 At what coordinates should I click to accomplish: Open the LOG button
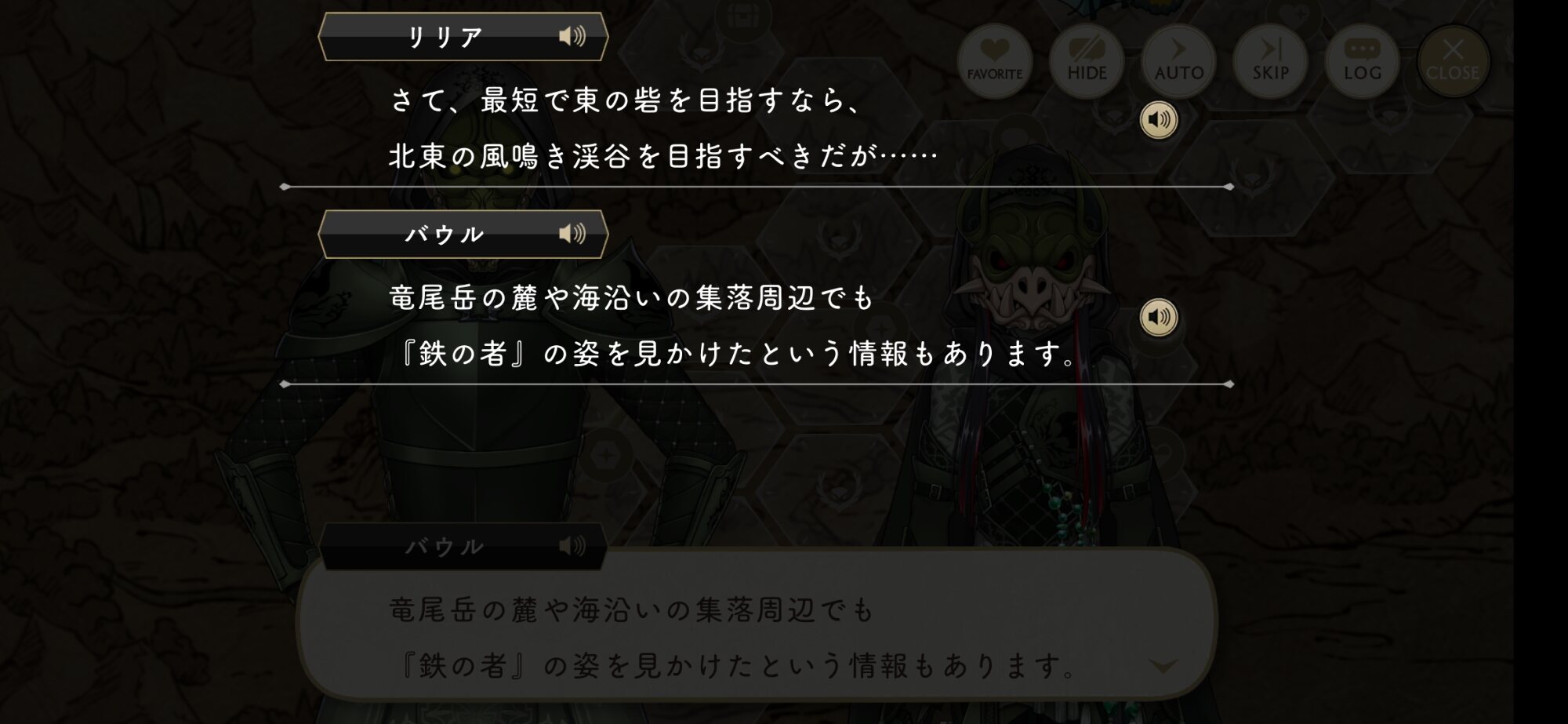1362,60
